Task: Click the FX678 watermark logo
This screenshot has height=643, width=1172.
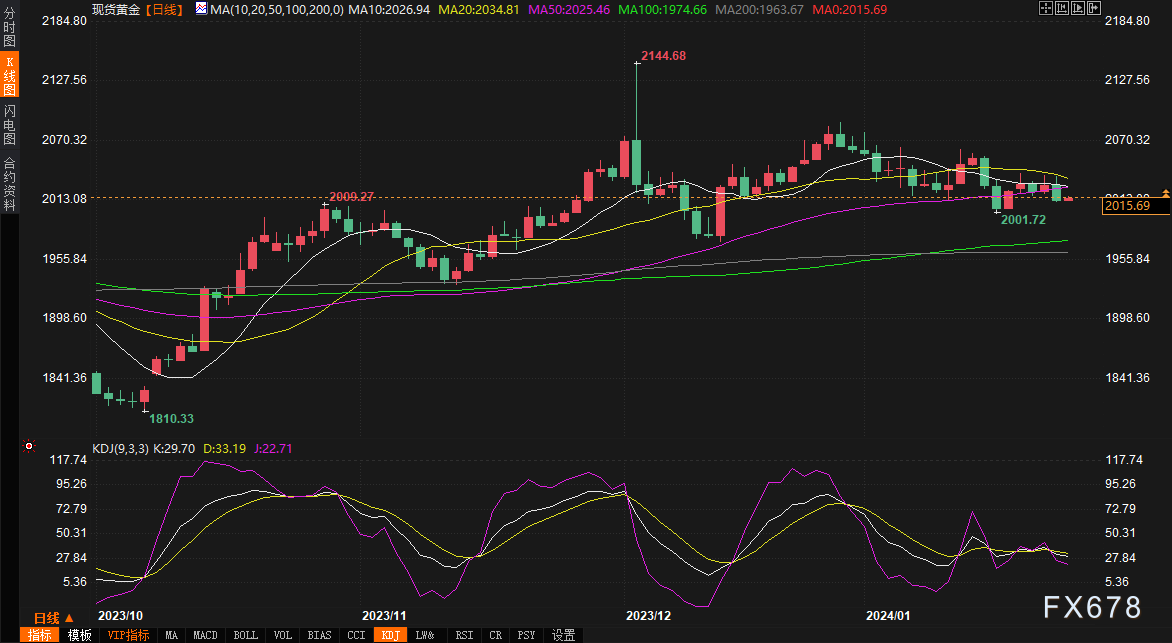Action: (1092, 607)
